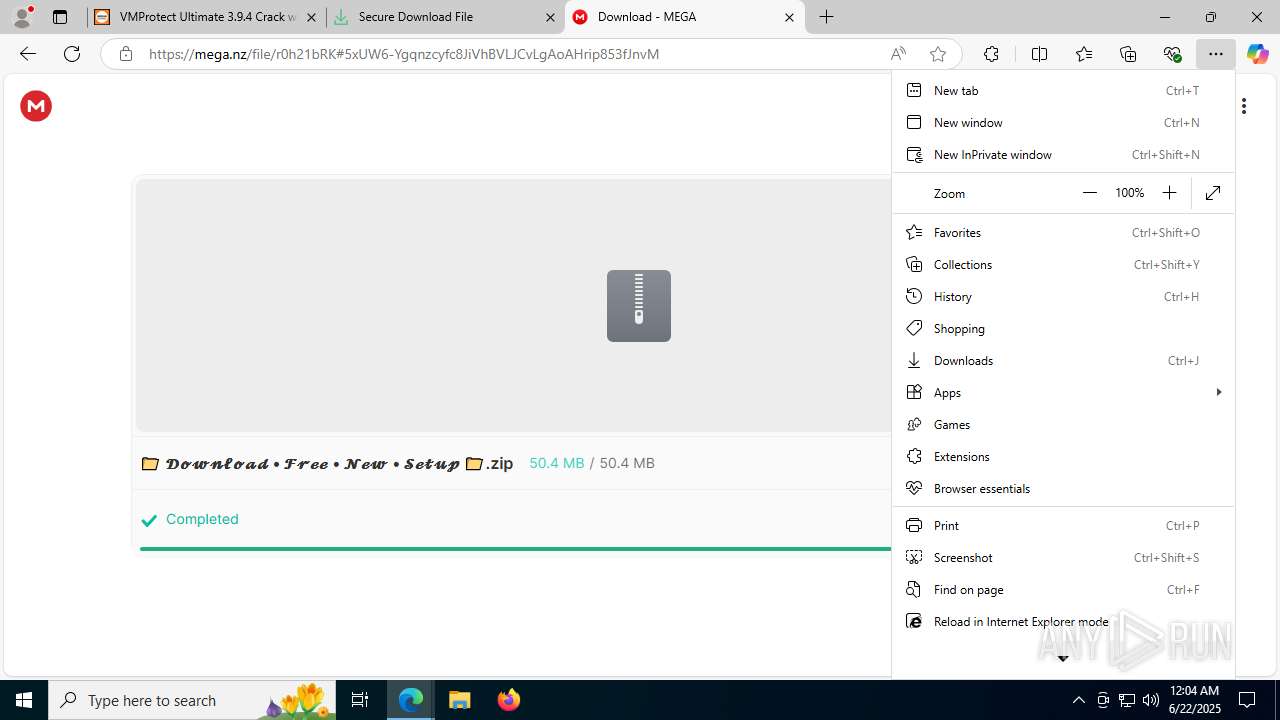Enter full screen from Zoom row
This screenshot has width=1280, height=720.
(1213, 193)
